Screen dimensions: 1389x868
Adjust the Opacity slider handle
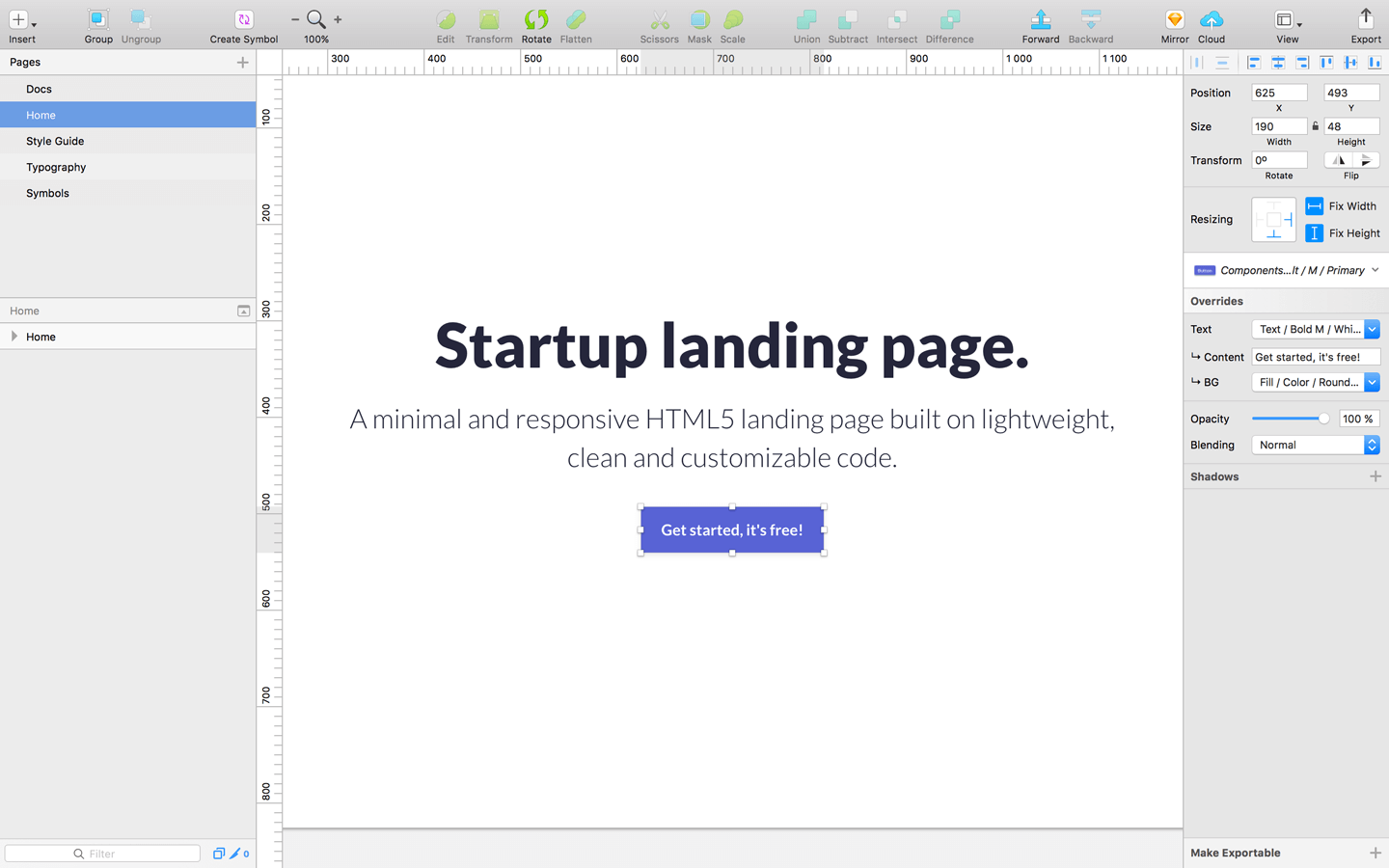(1323, 419)
